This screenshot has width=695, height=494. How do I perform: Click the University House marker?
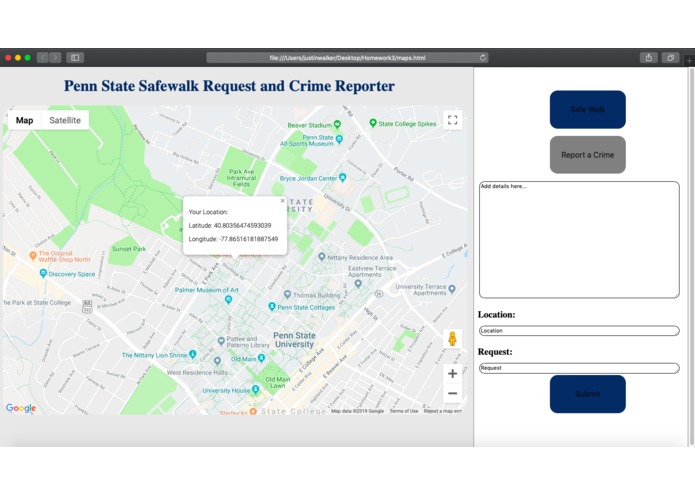[x=255, y=390]
